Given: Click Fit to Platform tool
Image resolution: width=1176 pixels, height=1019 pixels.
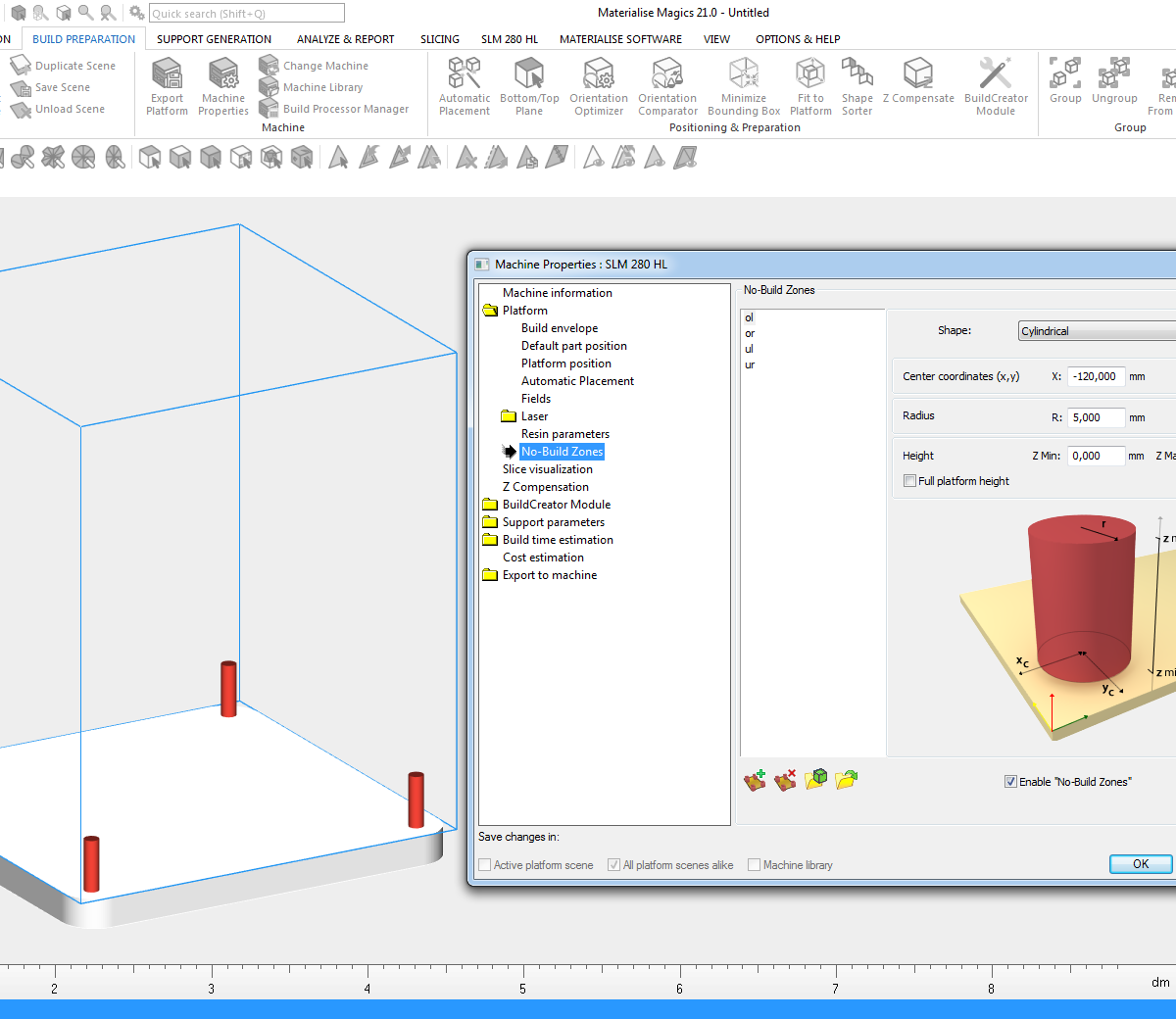Looking at the screenshot, I should pyautogui.click(x=810, y=86).
